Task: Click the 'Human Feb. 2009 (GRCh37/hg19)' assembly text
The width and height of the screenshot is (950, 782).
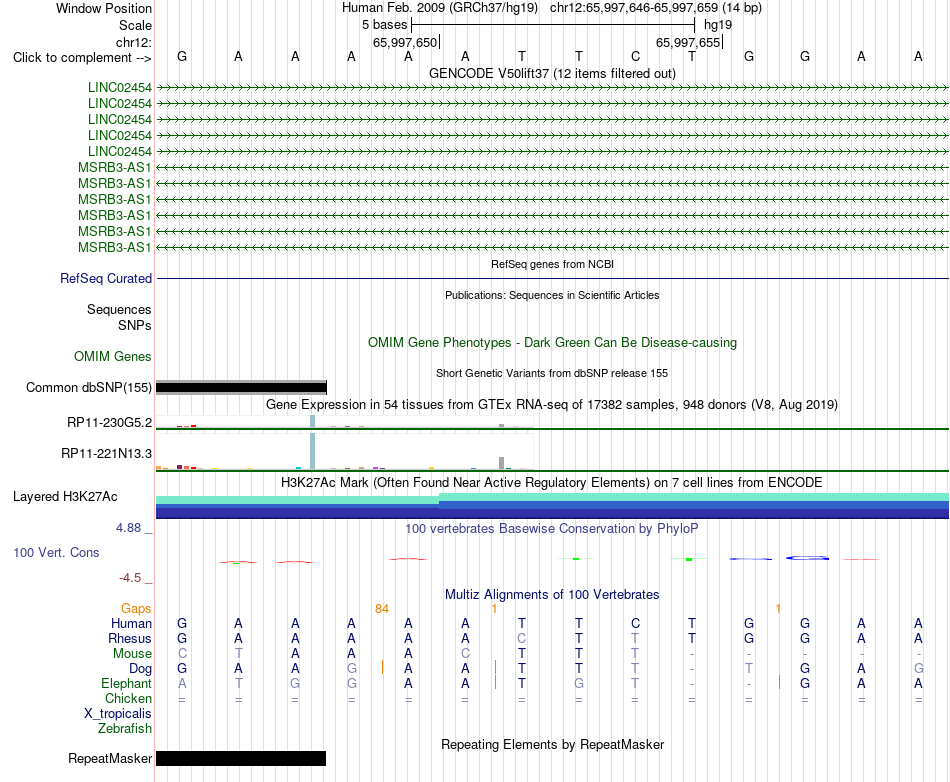Action: pos(440,8)
